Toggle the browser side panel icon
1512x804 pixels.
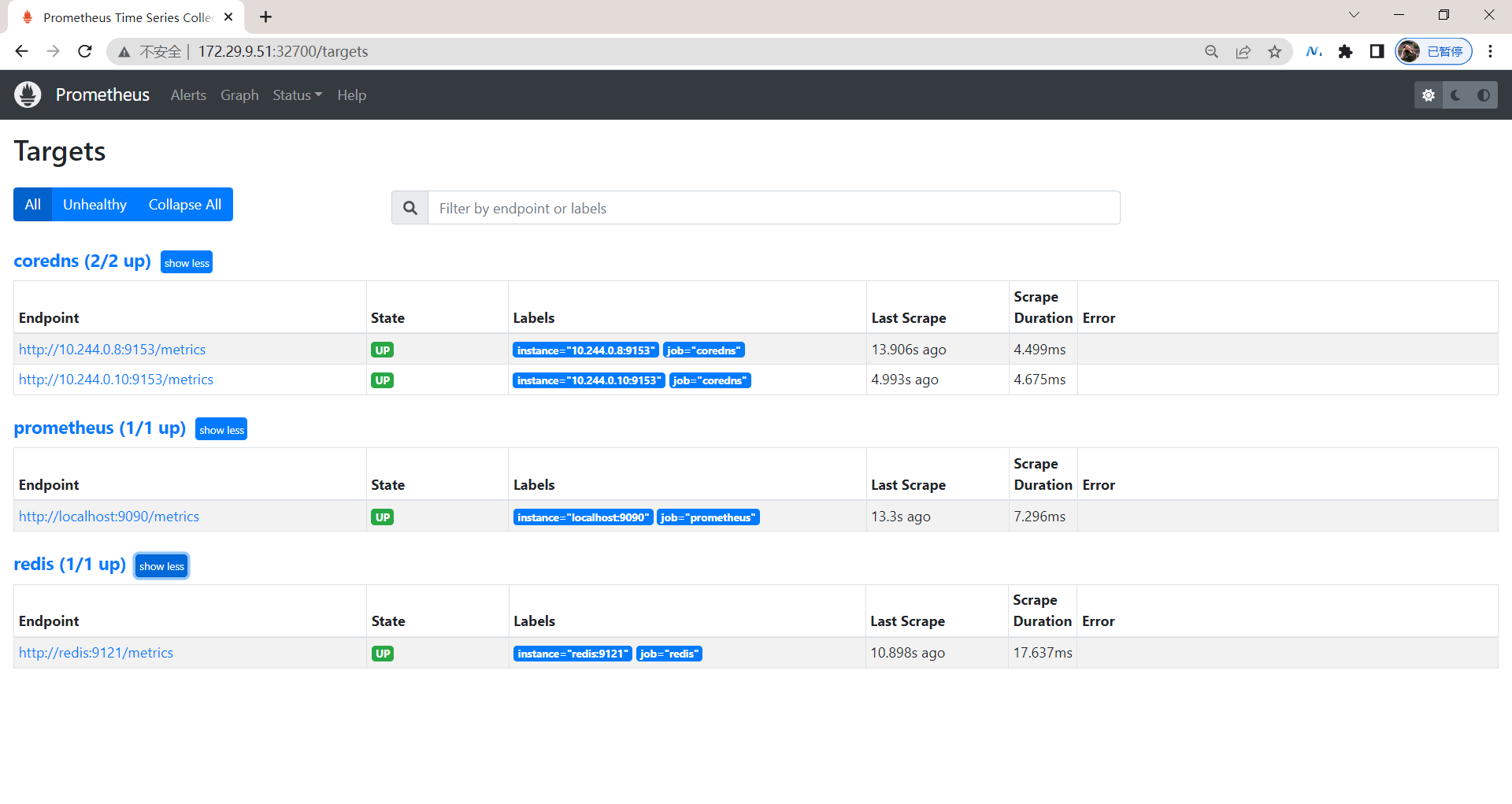pos(1377,51)
